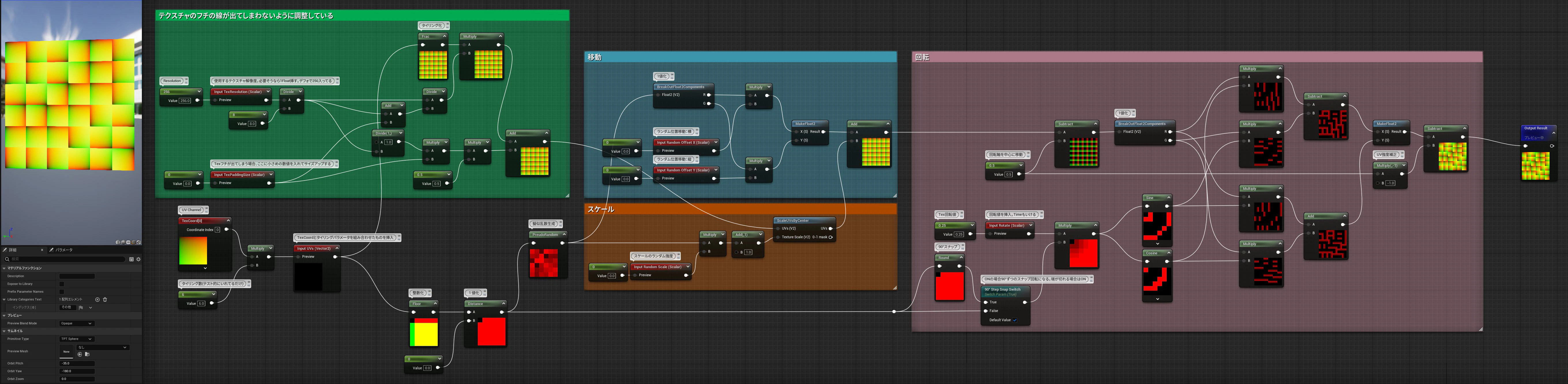Click the Orbit Pitch value field
The image size is (1568, 384).
click(x=77, y=363)
